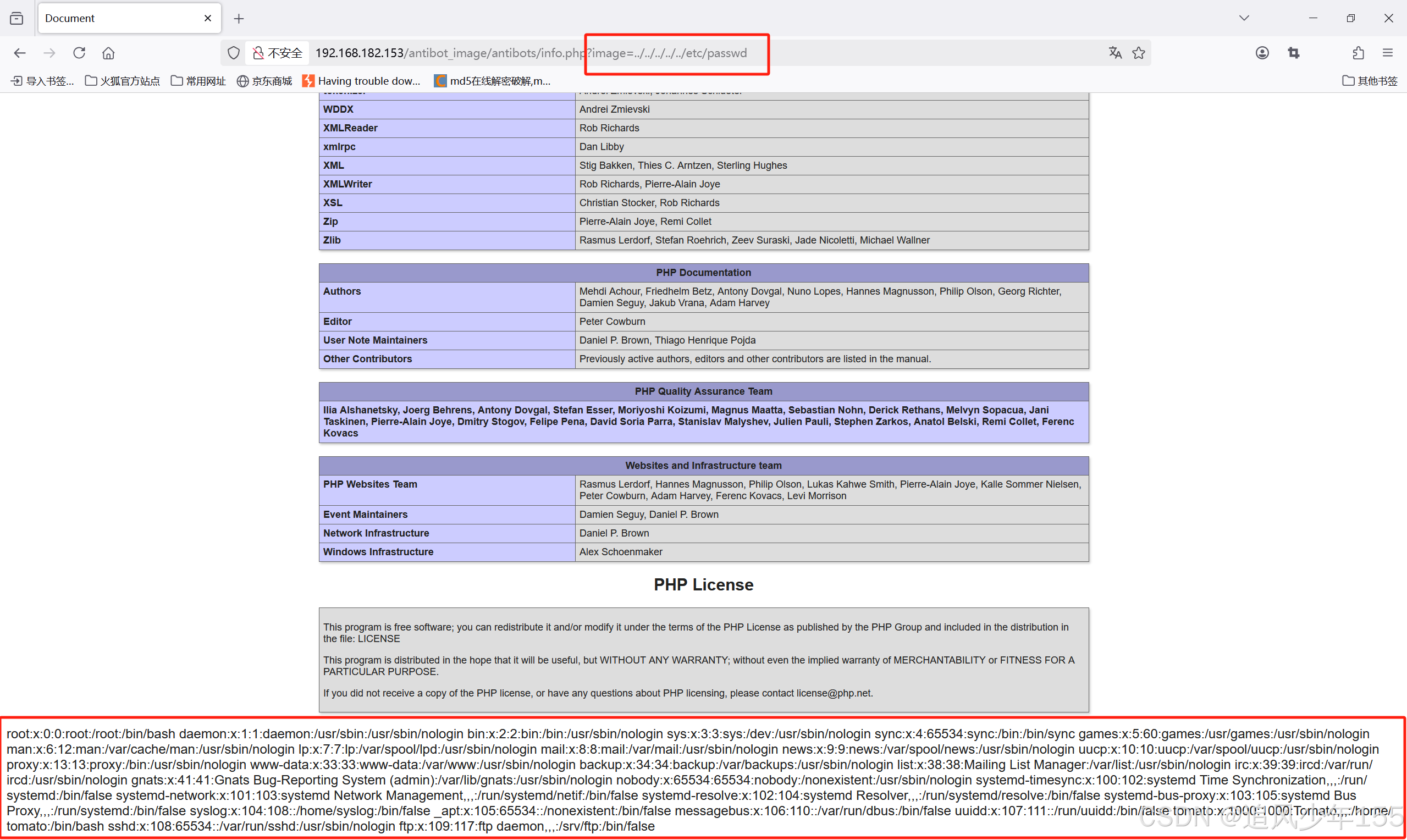Open tracking protection shield icon
Image resolution: width=1407 pixels, height=840 pixels.
pyautogui.click(x=233, y=53)
